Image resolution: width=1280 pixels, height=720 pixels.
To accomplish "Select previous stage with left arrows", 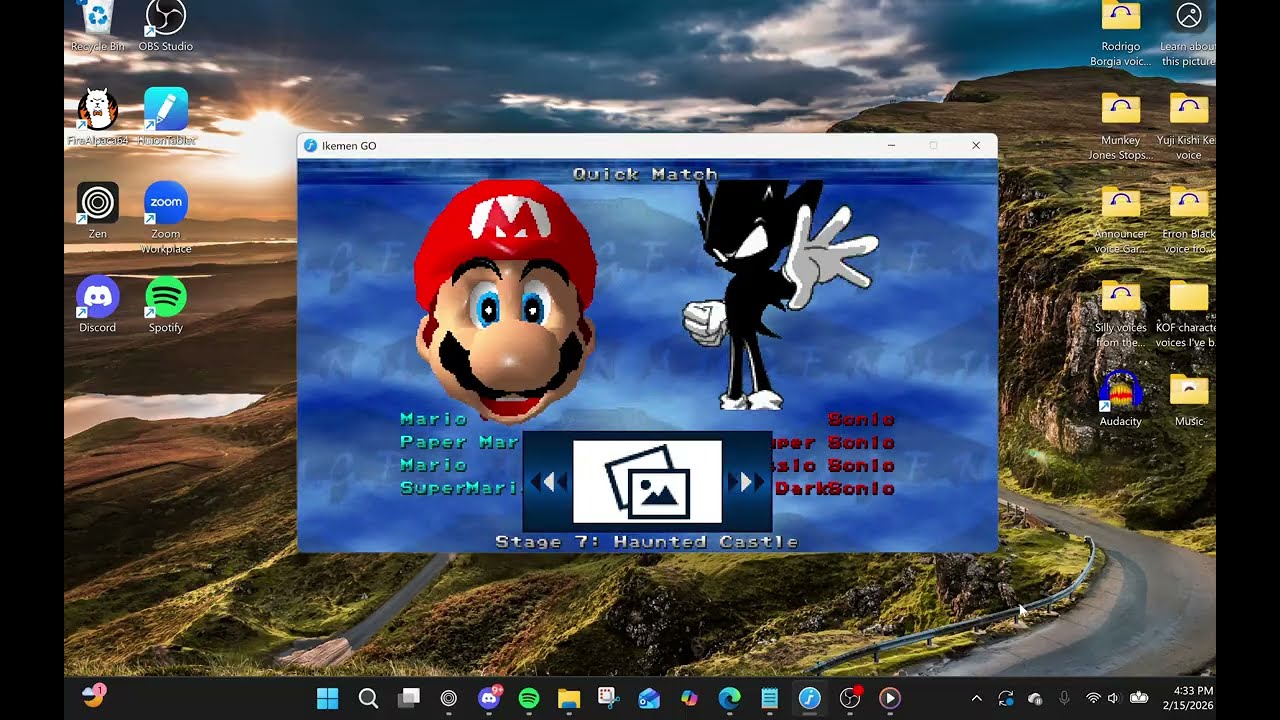I will pos(548,482).
